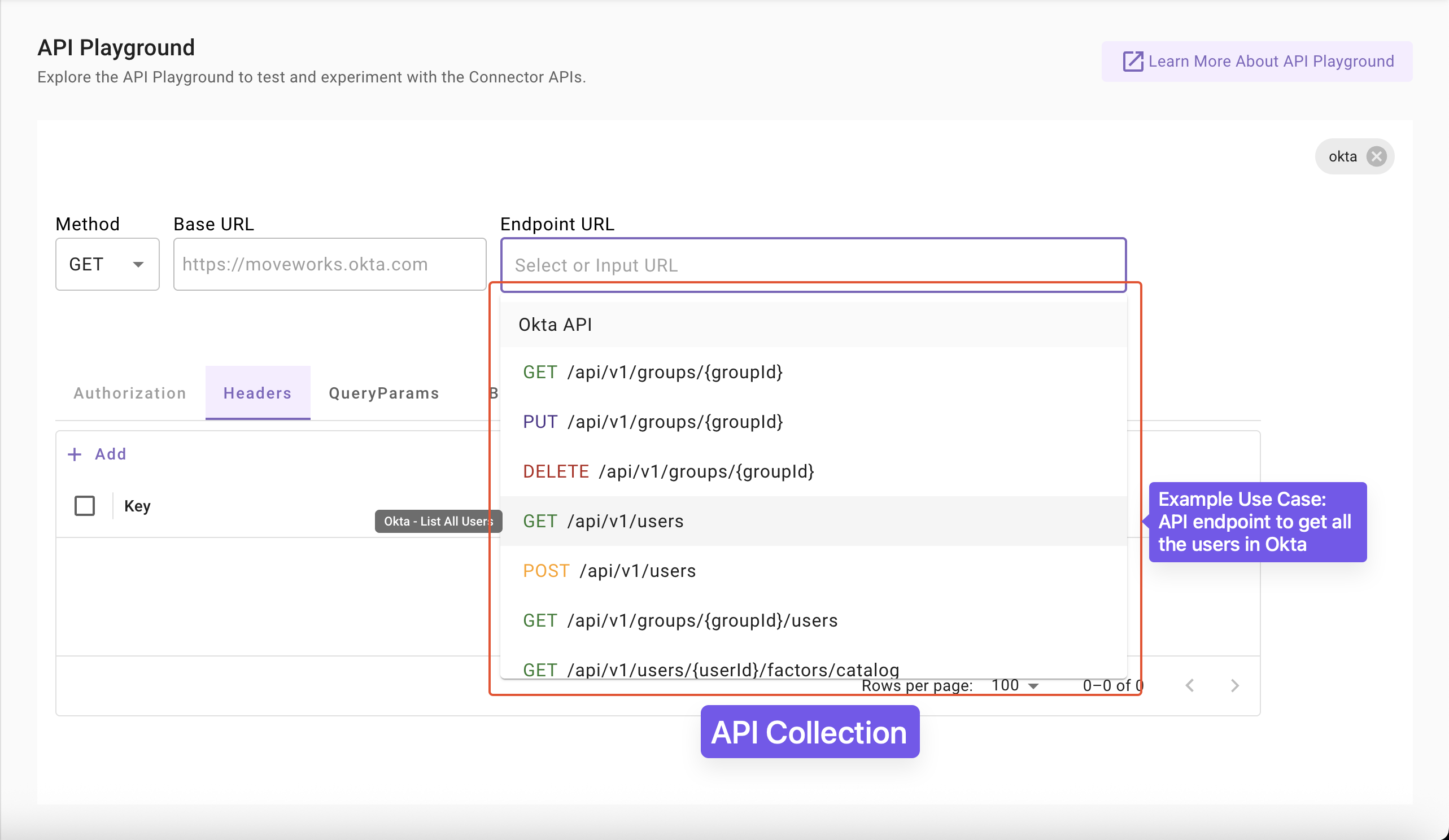
Task: Click the Okta API group header
Action: pos(813,325)
